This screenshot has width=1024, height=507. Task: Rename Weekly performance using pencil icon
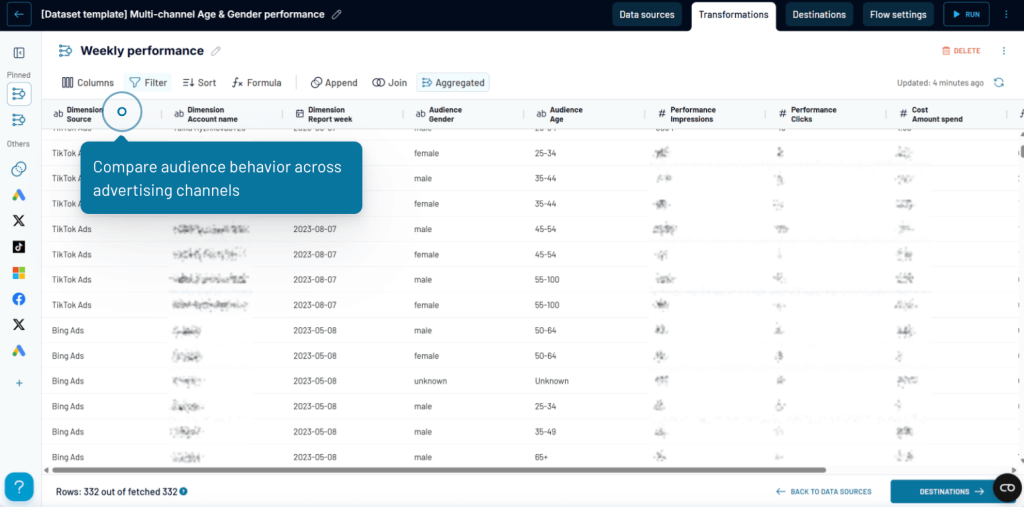(216, 51)
